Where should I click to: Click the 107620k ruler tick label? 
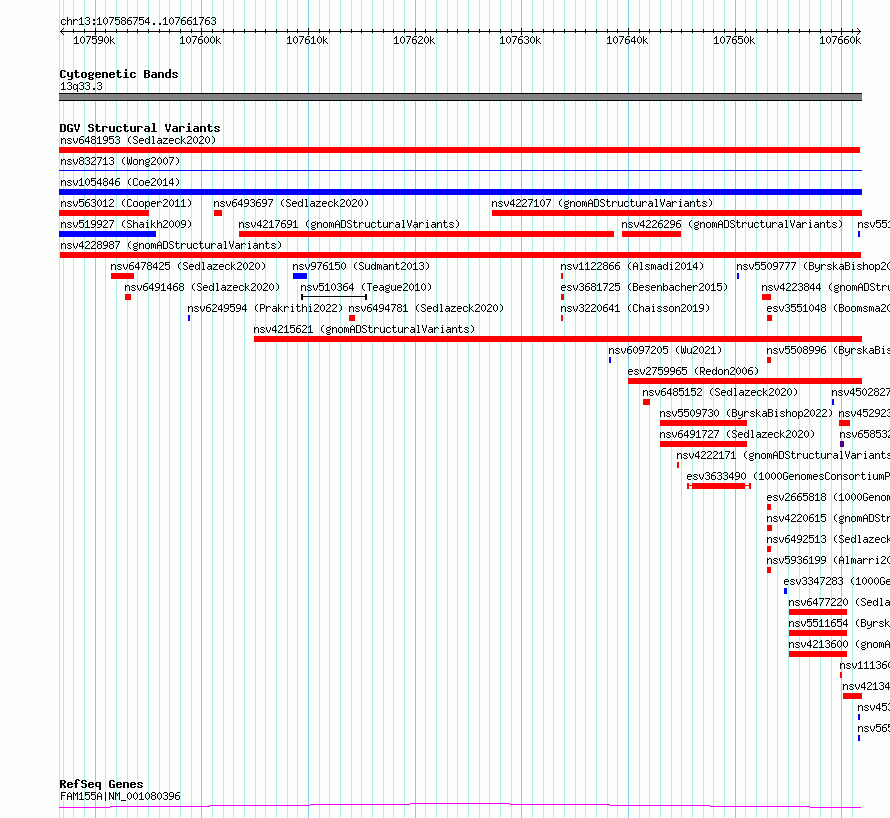point(414,40)
